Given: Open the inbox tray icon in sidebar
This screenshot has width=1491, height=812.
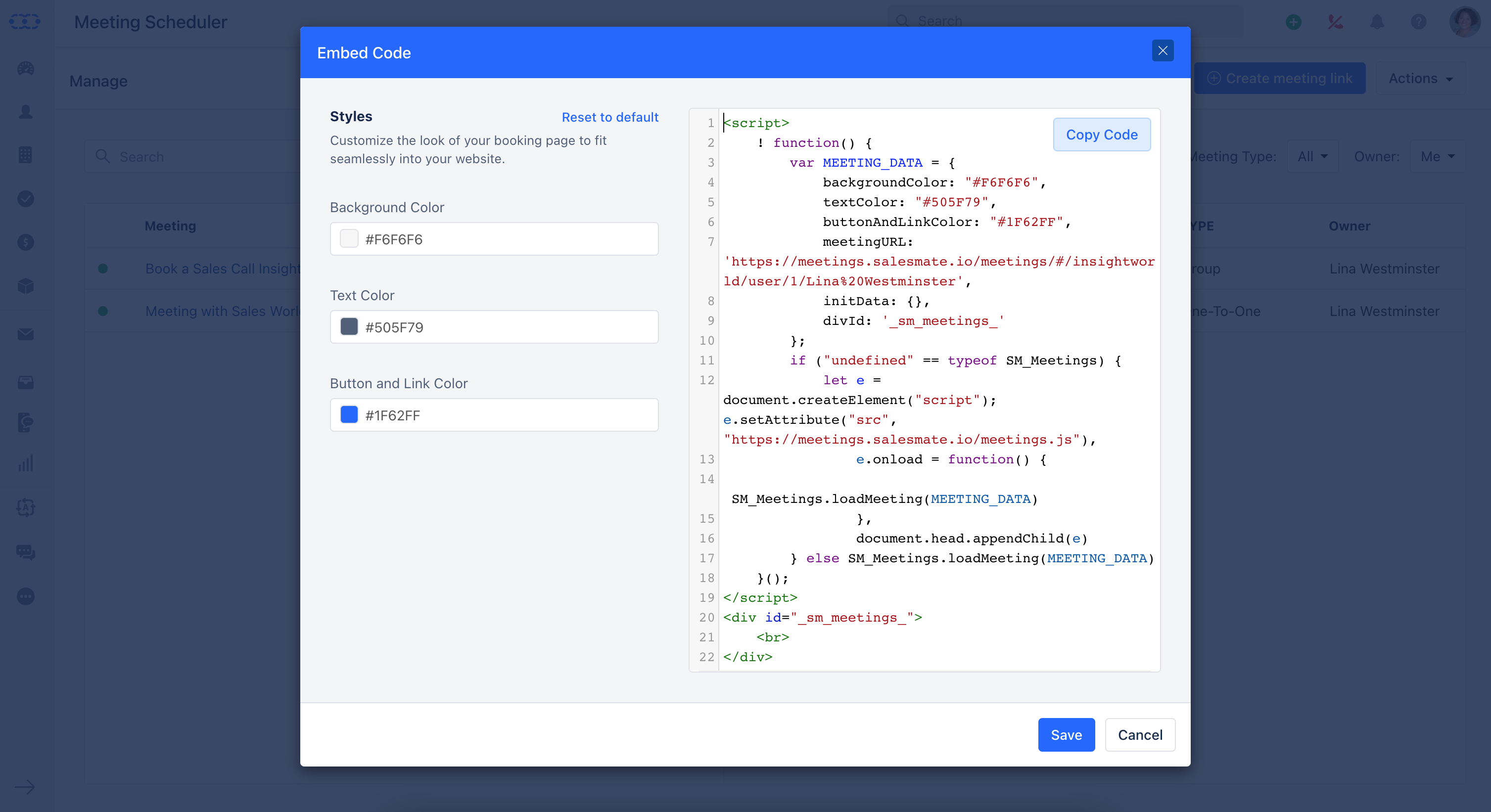Looking at the screenshot, I should [x=25, y=383].
